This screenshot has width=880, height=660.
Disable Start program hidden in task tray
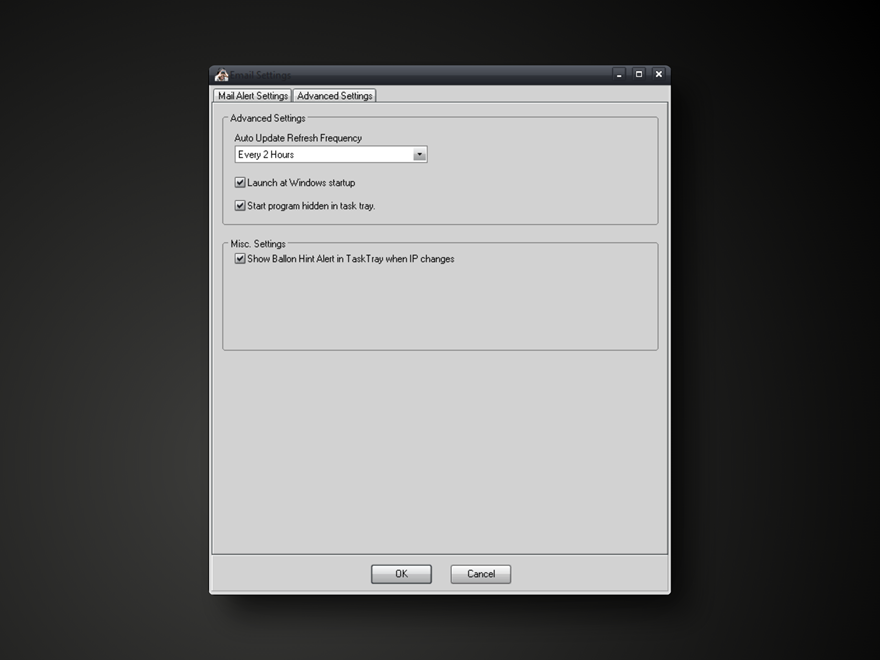click(x=240, y=206)
